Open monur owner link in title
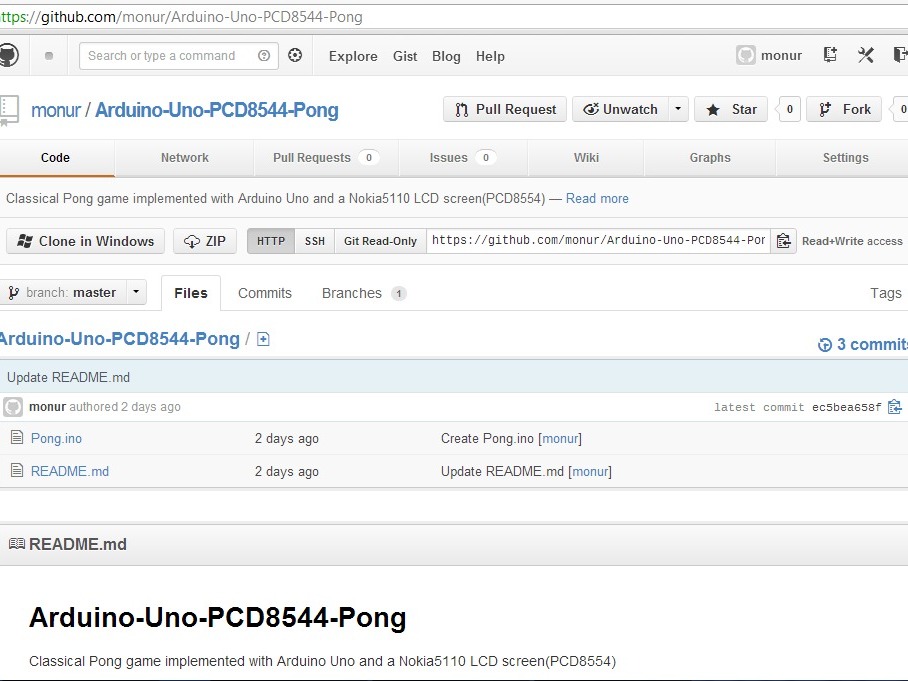This screenshot has width=908, height=681. click(x=56, y=110)
